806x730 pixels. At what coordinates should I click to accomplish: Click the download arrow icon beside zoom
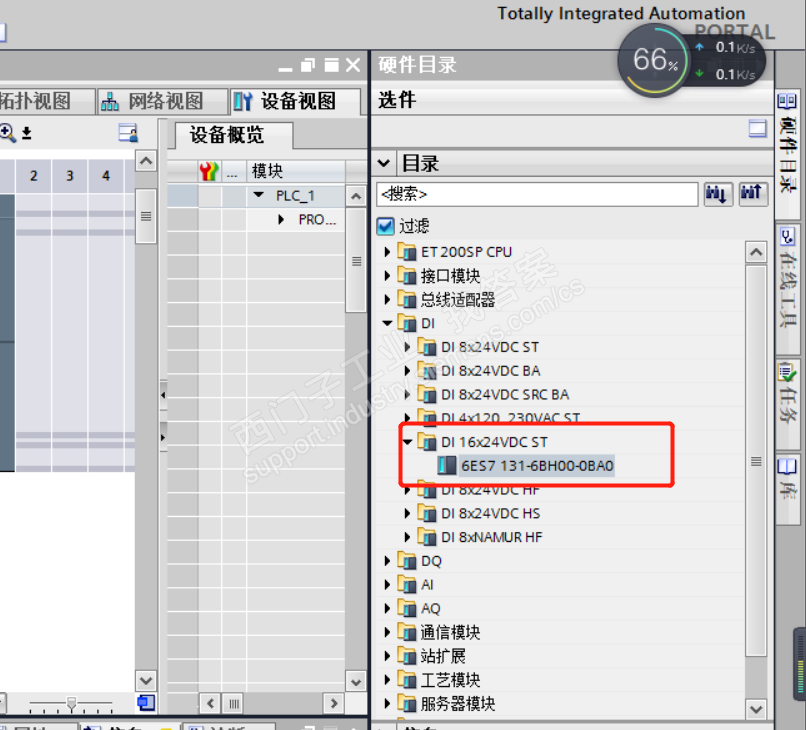[x=27, y=133]
